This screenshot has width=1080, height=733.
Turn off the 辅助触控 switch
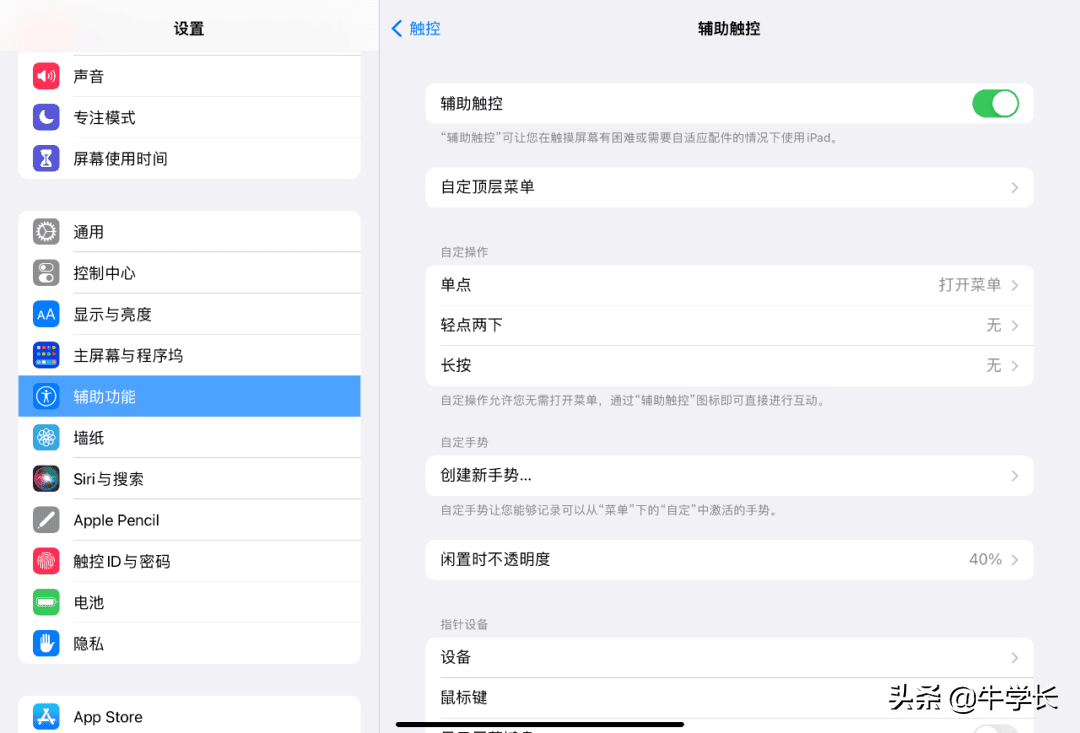pos(994,103)
